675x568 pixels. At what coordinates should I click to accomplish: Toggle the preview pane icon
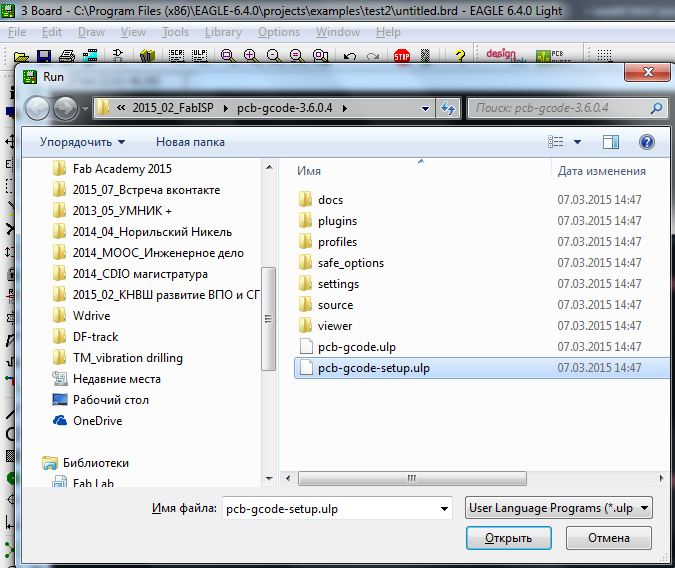point(611,142)
